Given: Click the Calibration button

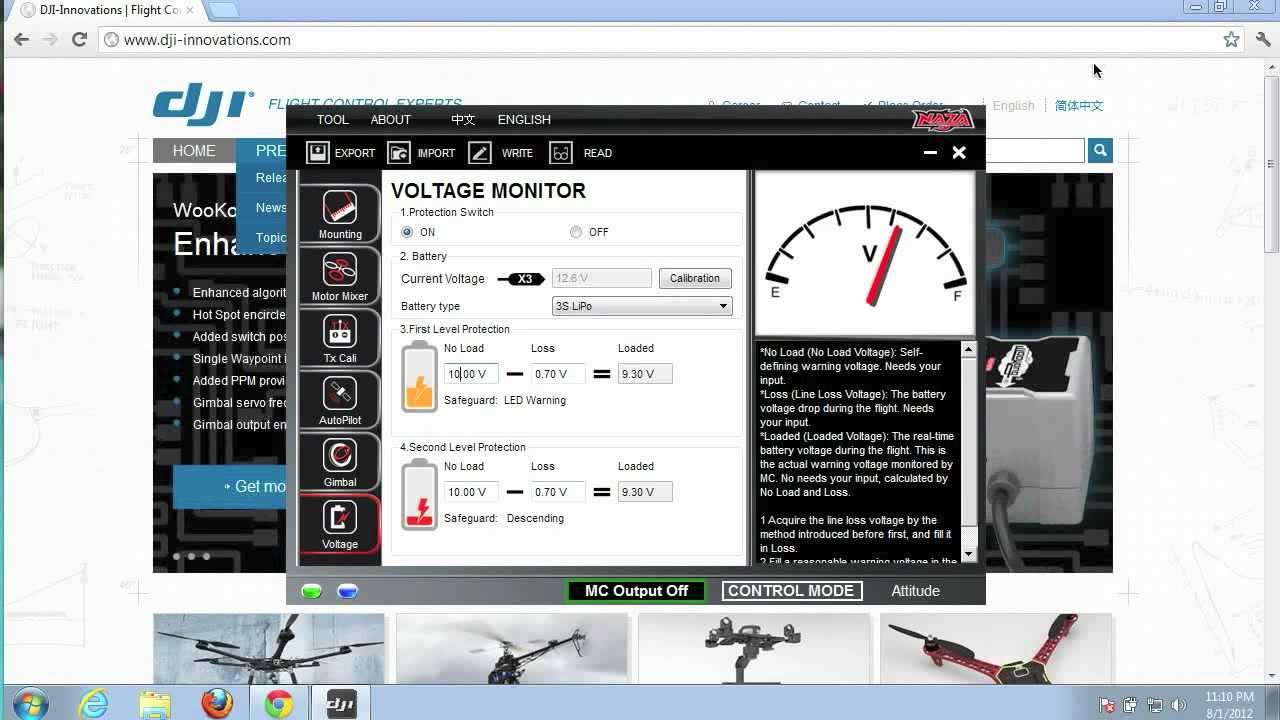Looking at the screenshot, I should point(695,278).
